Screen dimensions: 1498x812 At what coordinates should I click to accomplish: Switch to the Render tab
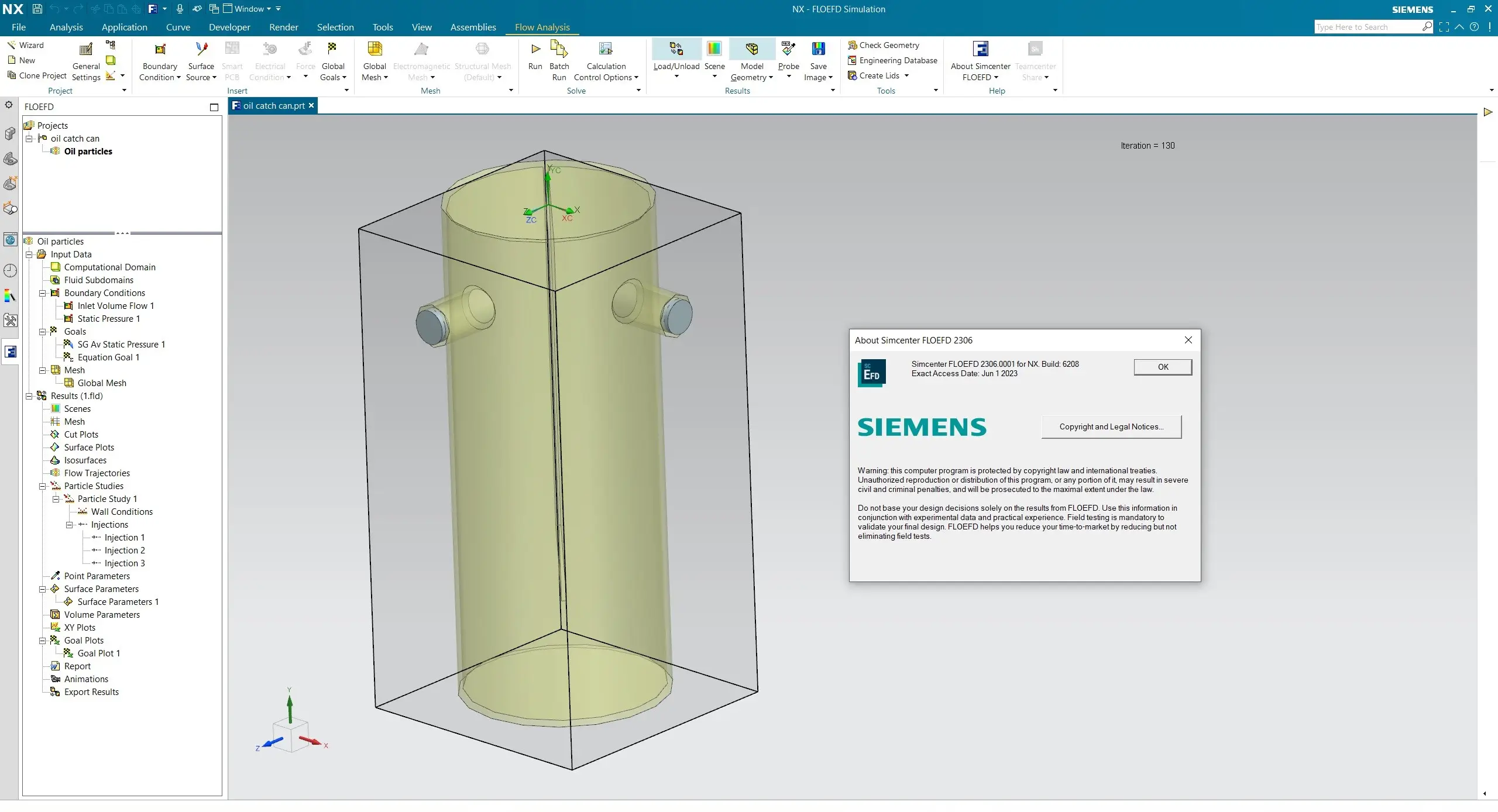(x=284, y=27)
